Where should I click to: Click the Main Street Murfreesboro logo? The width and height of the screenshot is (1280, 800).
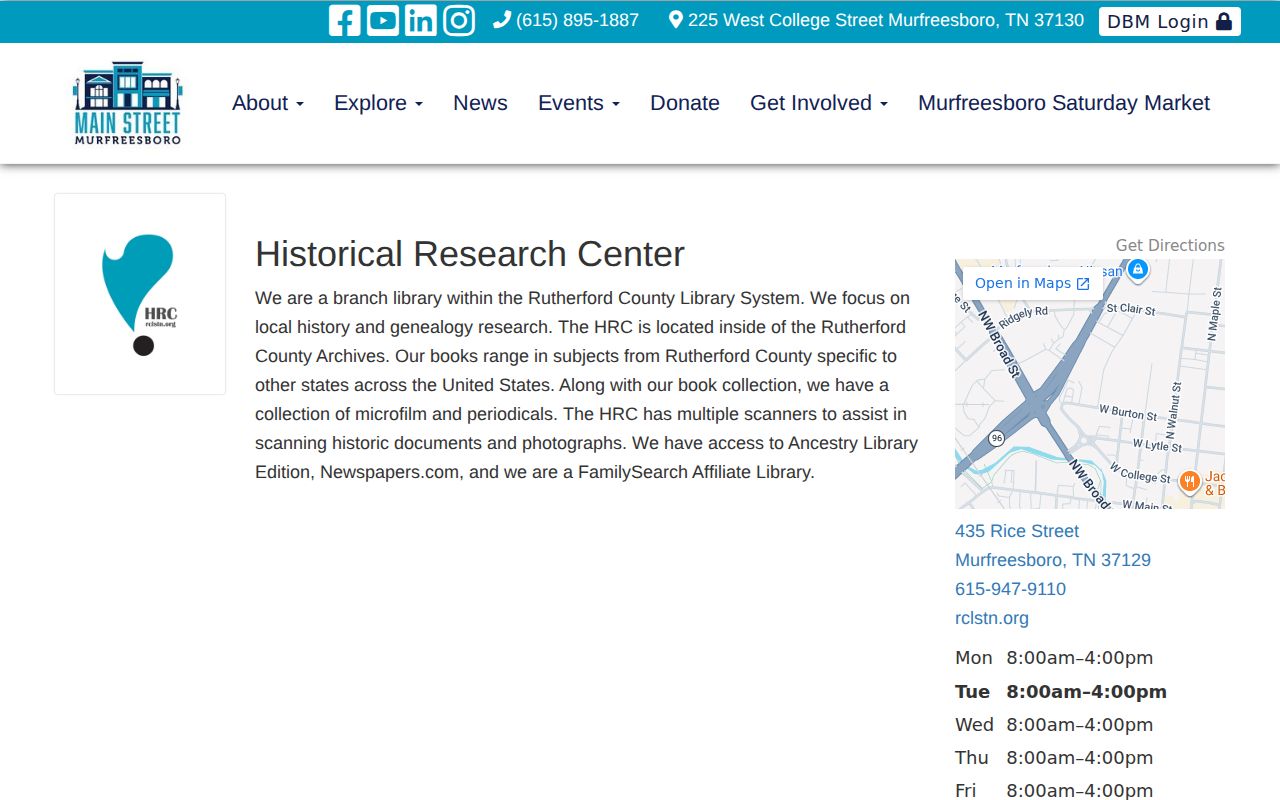pos(128,103)
